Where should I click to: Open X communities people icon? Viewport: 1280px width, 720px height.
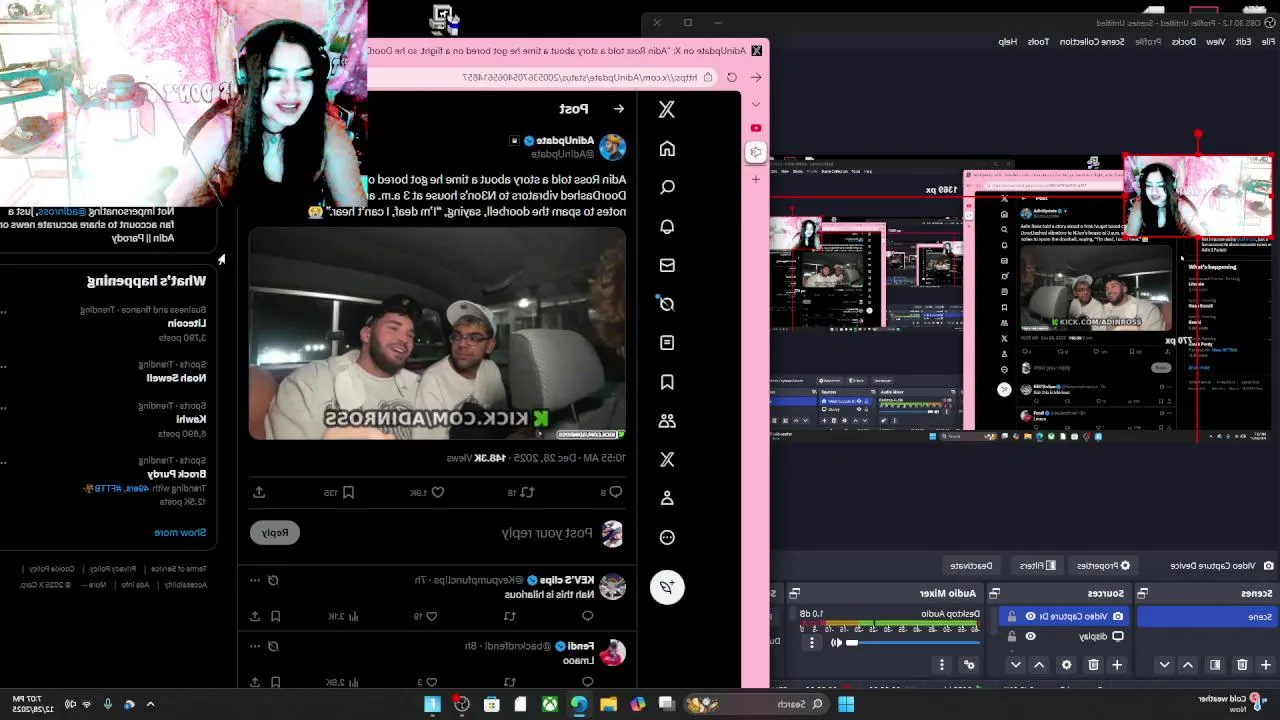coord(667,421)
